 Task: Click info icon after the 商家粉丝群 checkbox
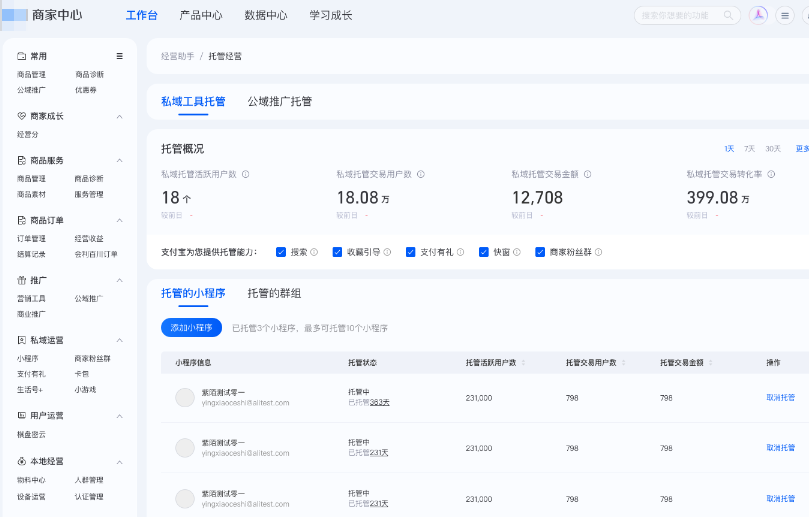(x=598, y=252)
